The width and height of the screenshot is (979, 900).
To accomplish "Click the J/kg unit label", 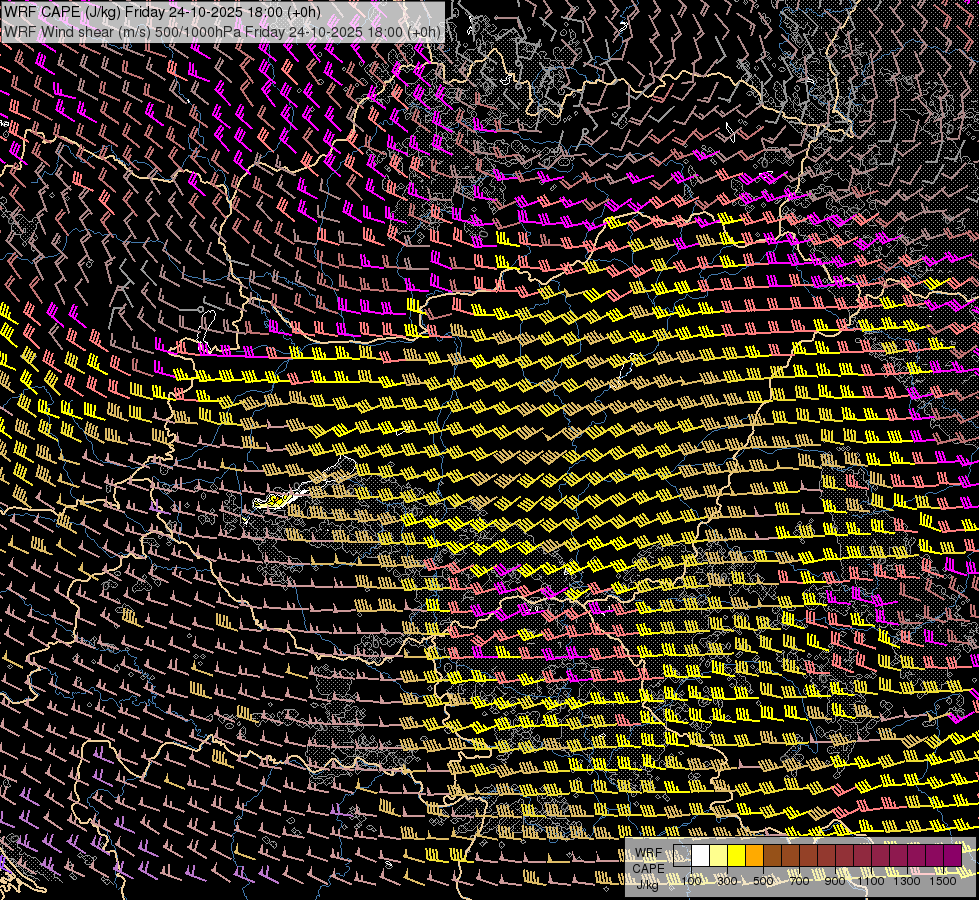I will pyautogui.click(x=647, y=885).
